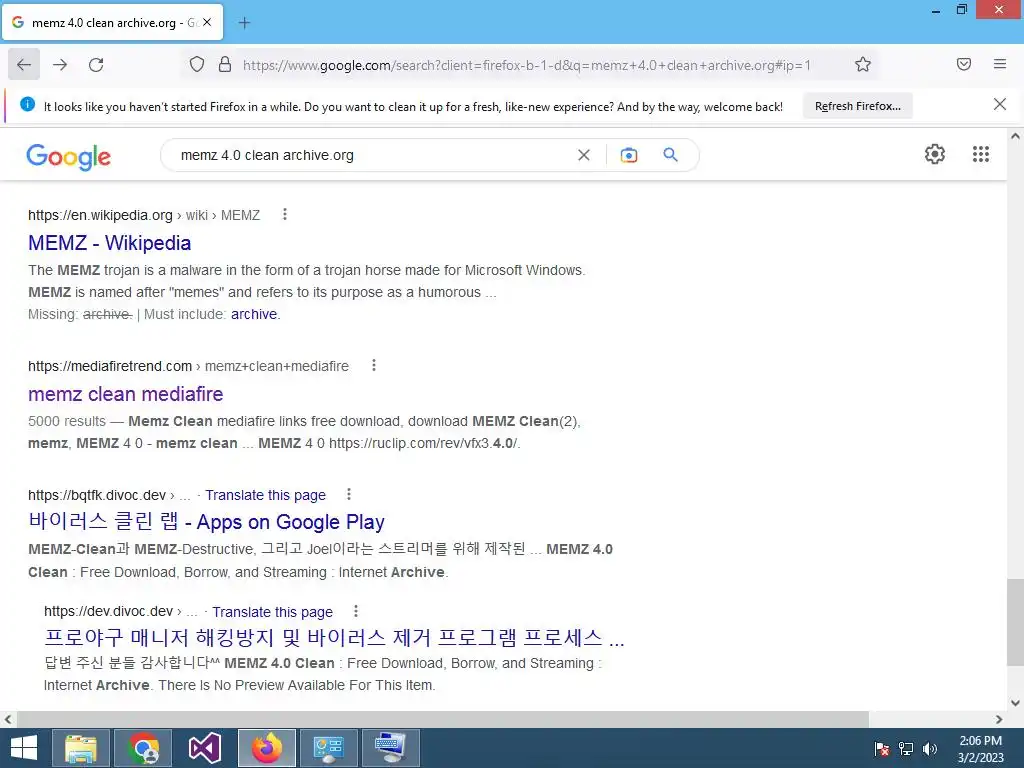The height and width of the screenshot is (768, 1024).
Task: Translate the bqtfk.divoc.dev page
Action: 265,495
